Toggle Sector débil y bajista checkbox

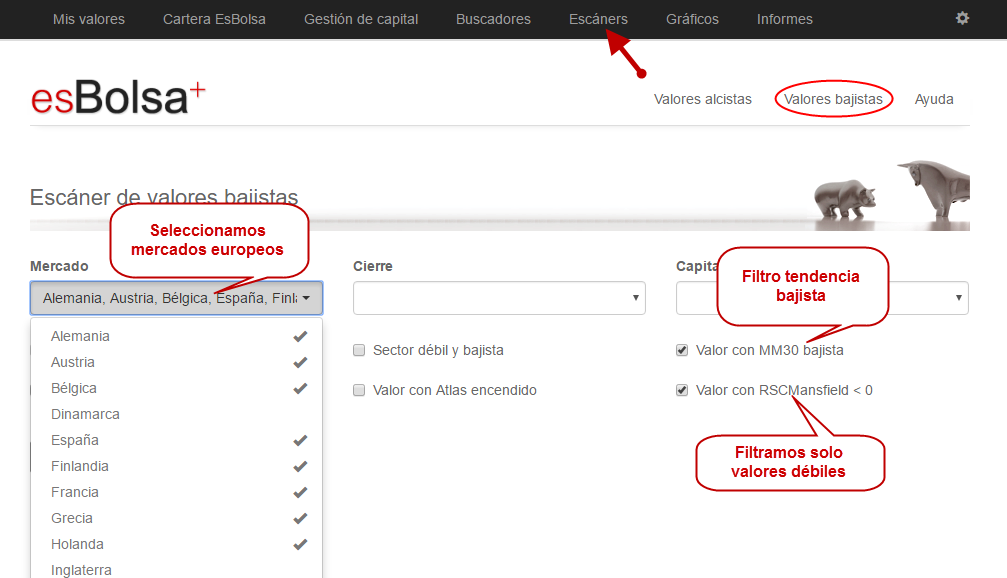tap(359, 351)
